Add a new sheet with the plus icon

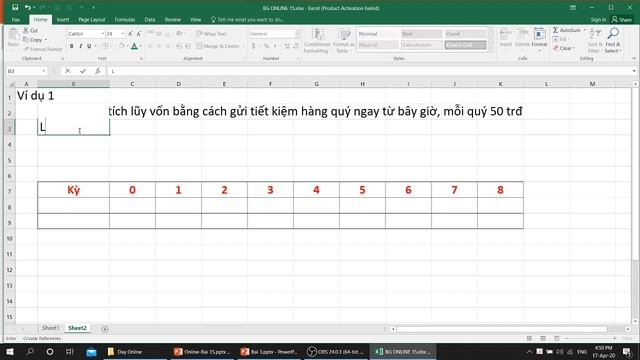pos(105,329)
